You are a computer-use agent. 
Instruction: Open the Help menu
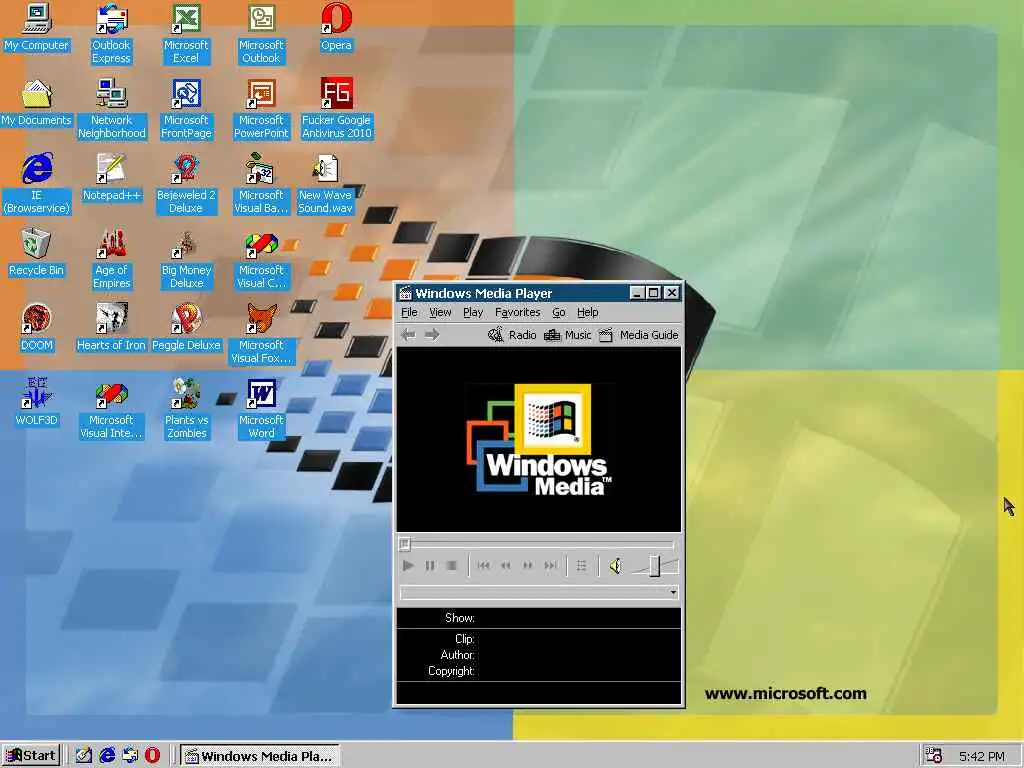[x=588, y=312]
